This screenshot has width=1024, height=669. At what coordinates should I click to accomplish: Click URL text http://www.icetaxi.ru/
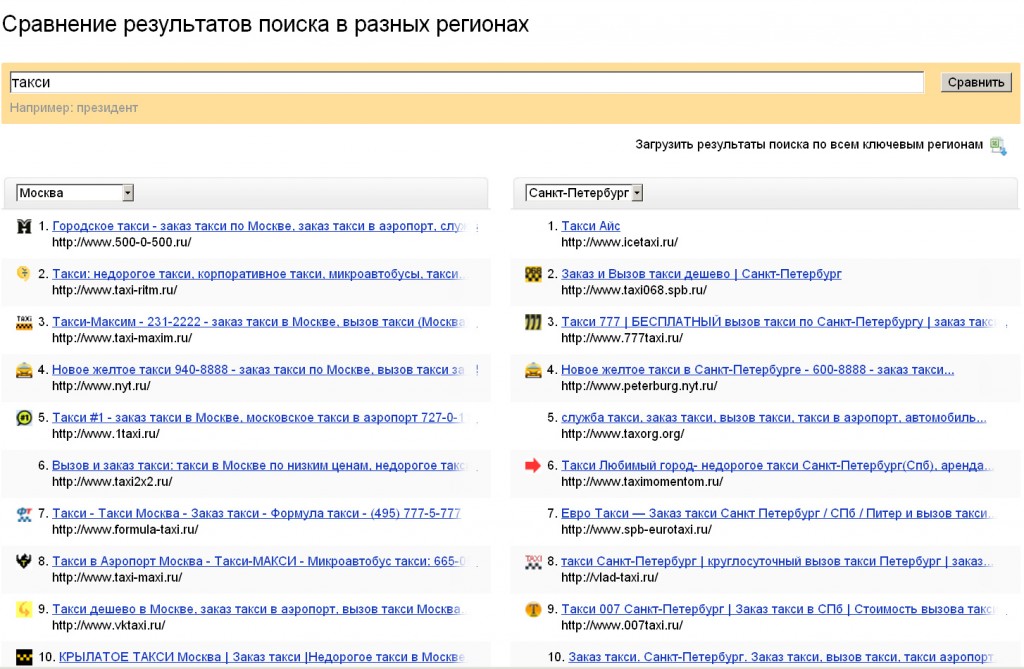coord(620,242)
